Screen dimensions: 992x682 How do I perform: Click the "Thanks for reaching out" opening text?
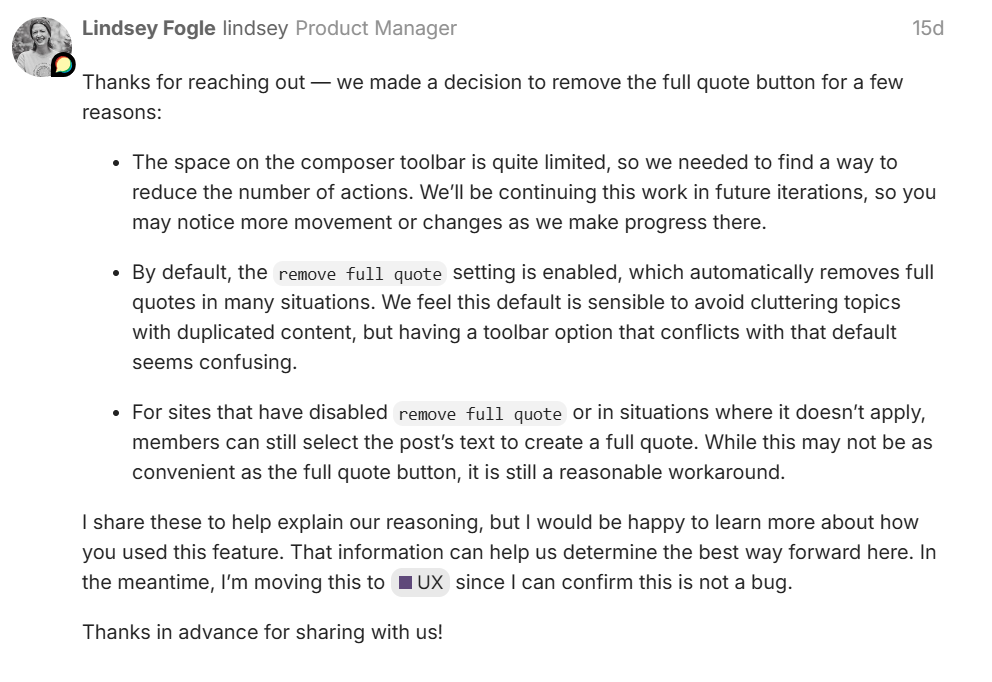click(x=193, y=82)
